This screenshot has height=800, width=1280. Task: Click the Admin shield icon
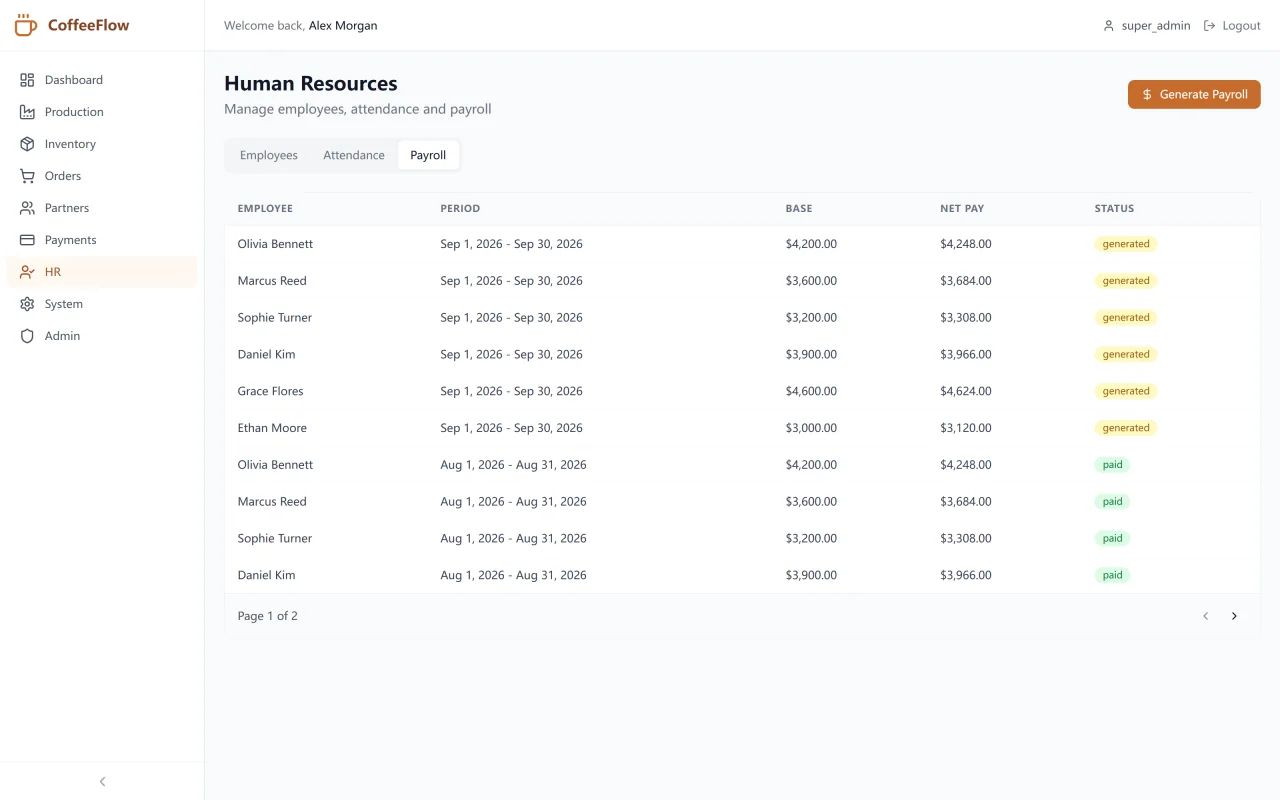[x=27, y=336]
